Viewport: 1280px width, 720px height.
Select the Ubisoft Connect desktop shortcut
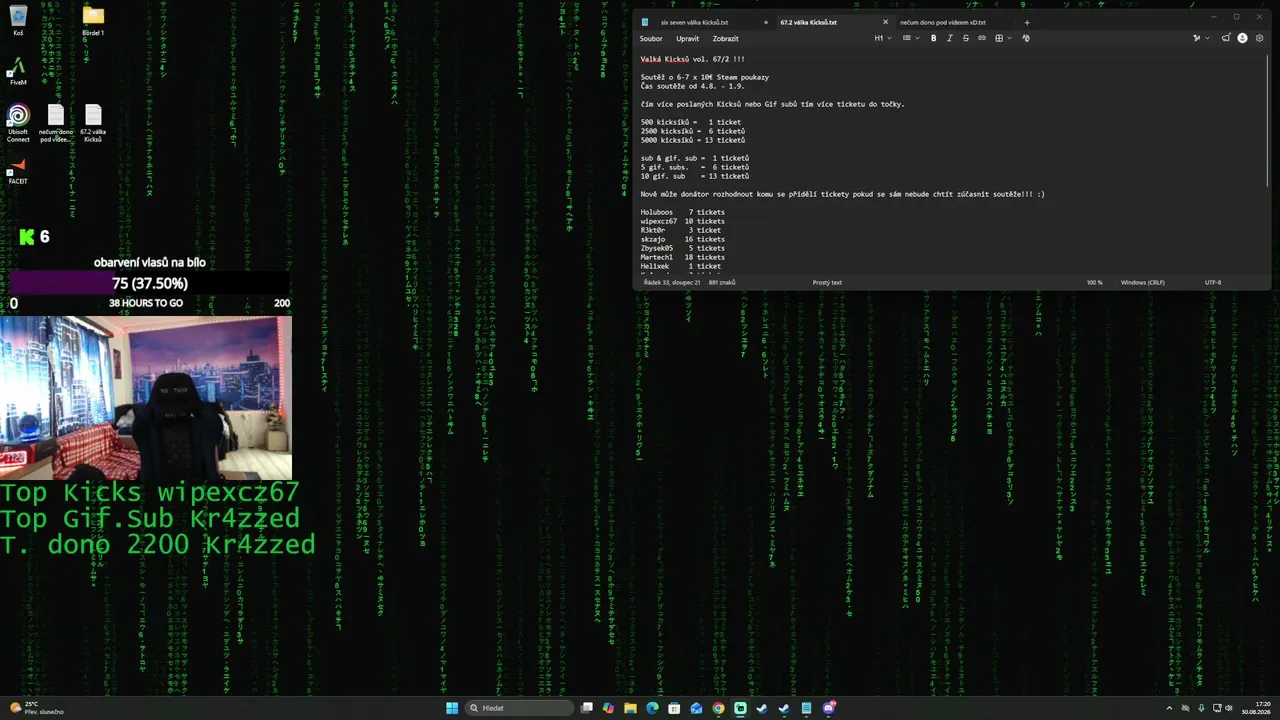point(18,124)
